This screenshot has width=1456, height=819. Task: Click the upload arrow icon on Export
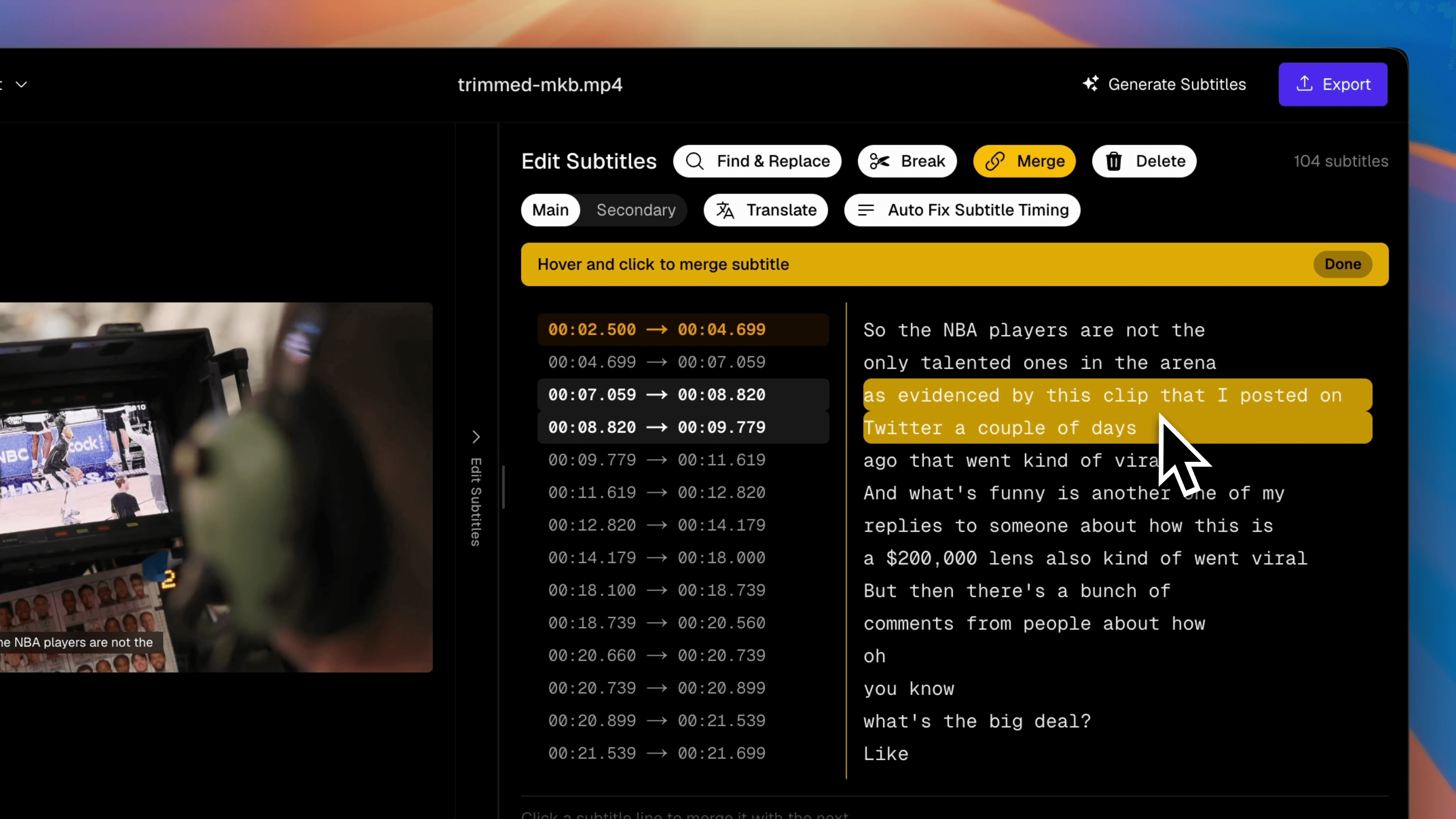tap(1304, 84)
